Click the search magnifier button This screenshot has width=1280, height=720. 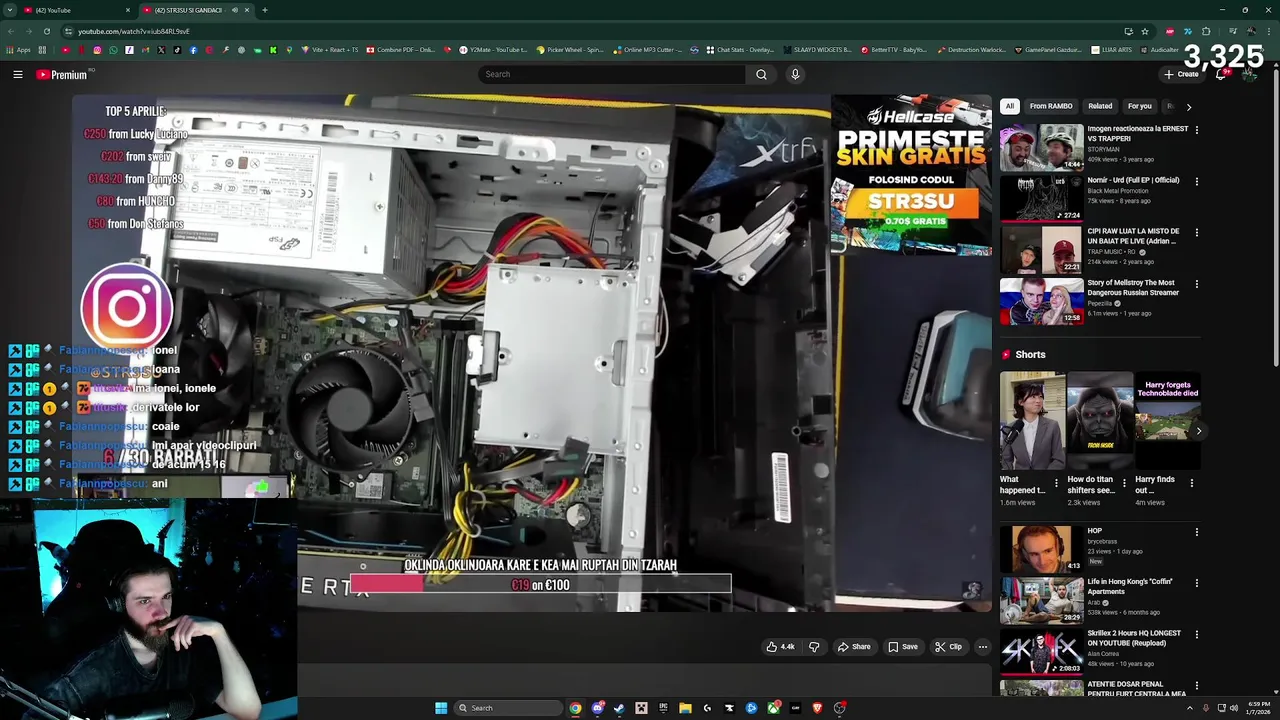(x=761, y=74)
